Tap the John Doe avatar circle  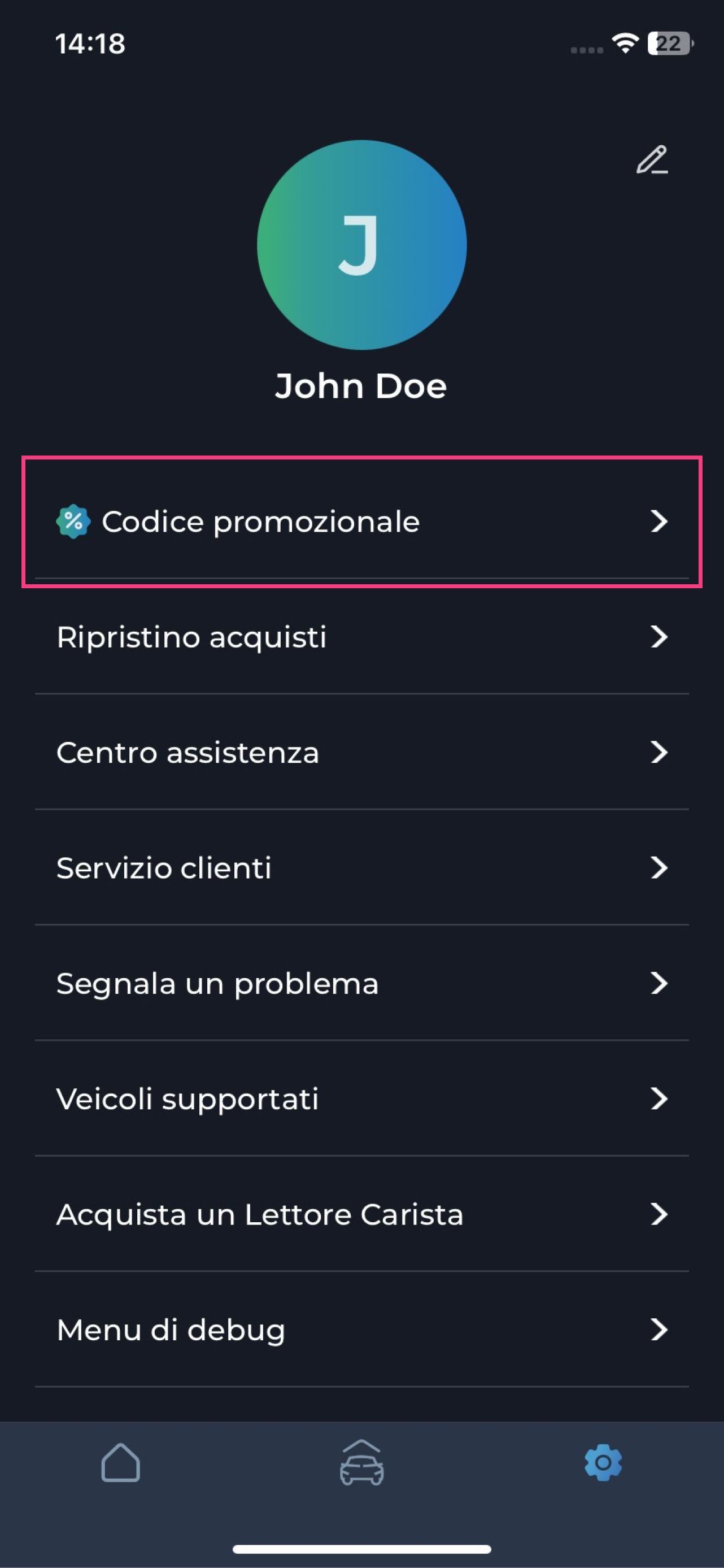(361, 245)
